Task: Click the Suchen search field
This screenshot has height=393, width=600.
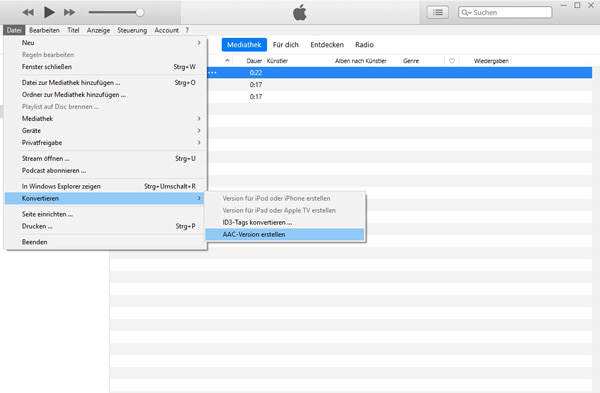Action: pos(505,12)
